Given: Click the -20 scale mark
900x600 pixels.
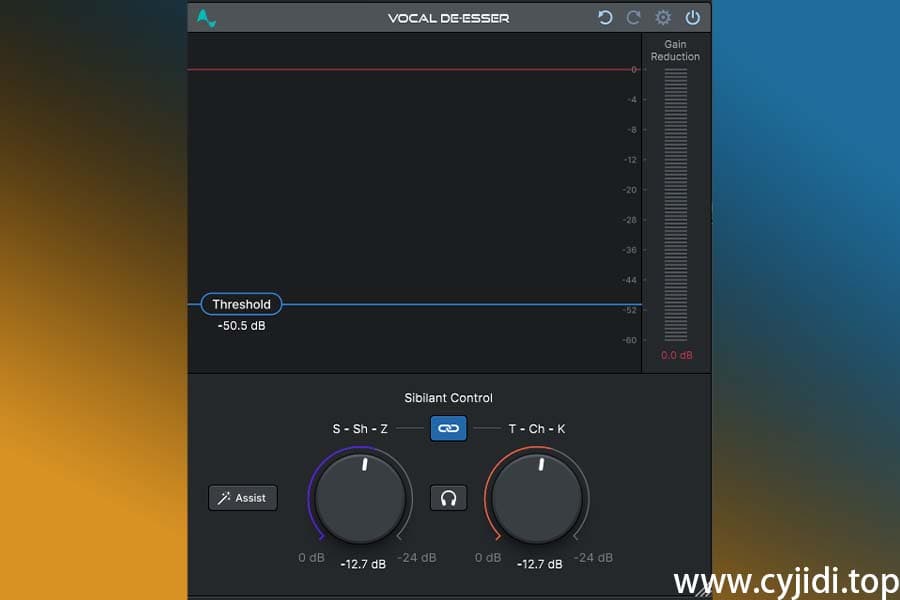Looking at the screenshot, I should (630, 190).
